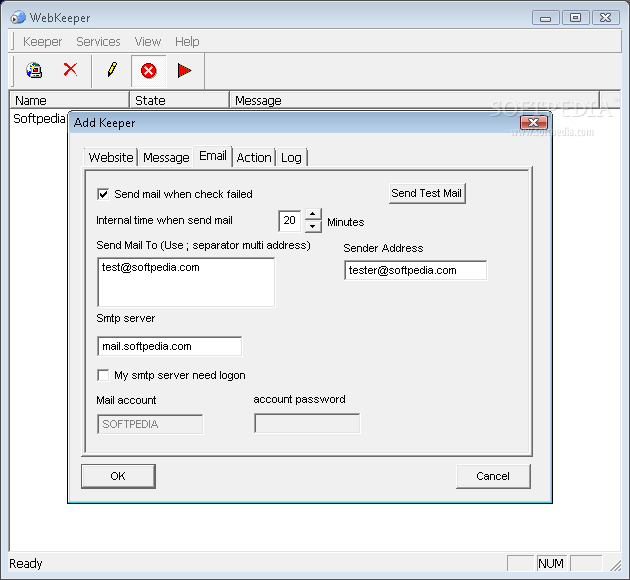Select the Email tab
Screen dimensions: 630x580
click(x=213, y=156)
